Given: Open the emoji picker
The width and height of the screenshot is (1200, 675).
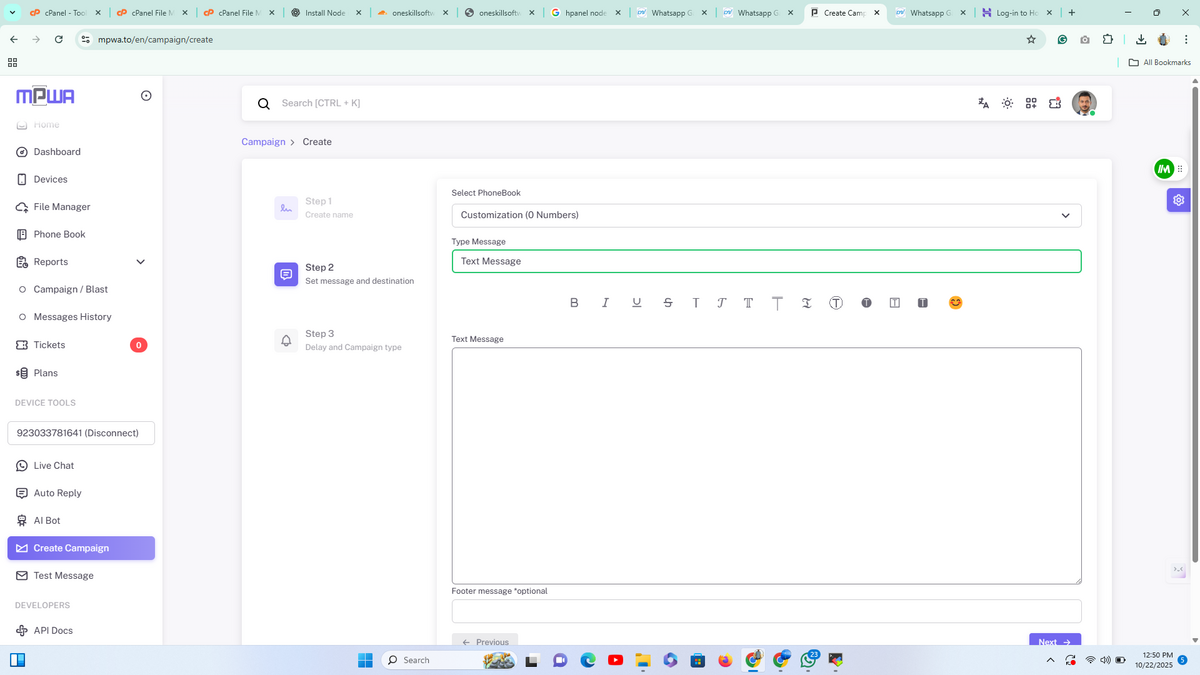Looking at the screenshot, I should [x=955, y=303].
